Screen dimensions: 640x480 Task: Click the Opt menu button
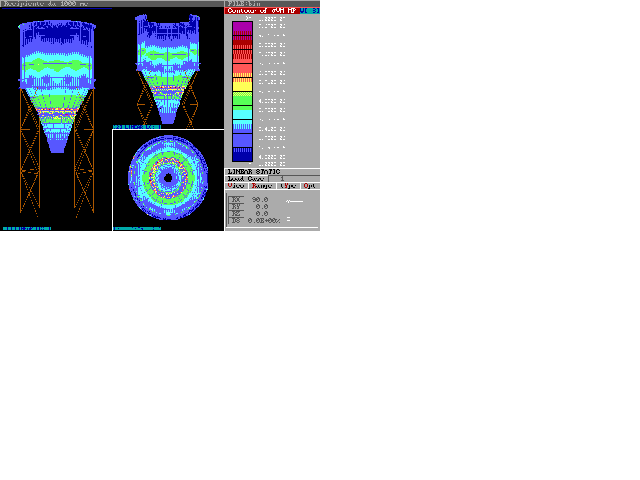point(309,186)
